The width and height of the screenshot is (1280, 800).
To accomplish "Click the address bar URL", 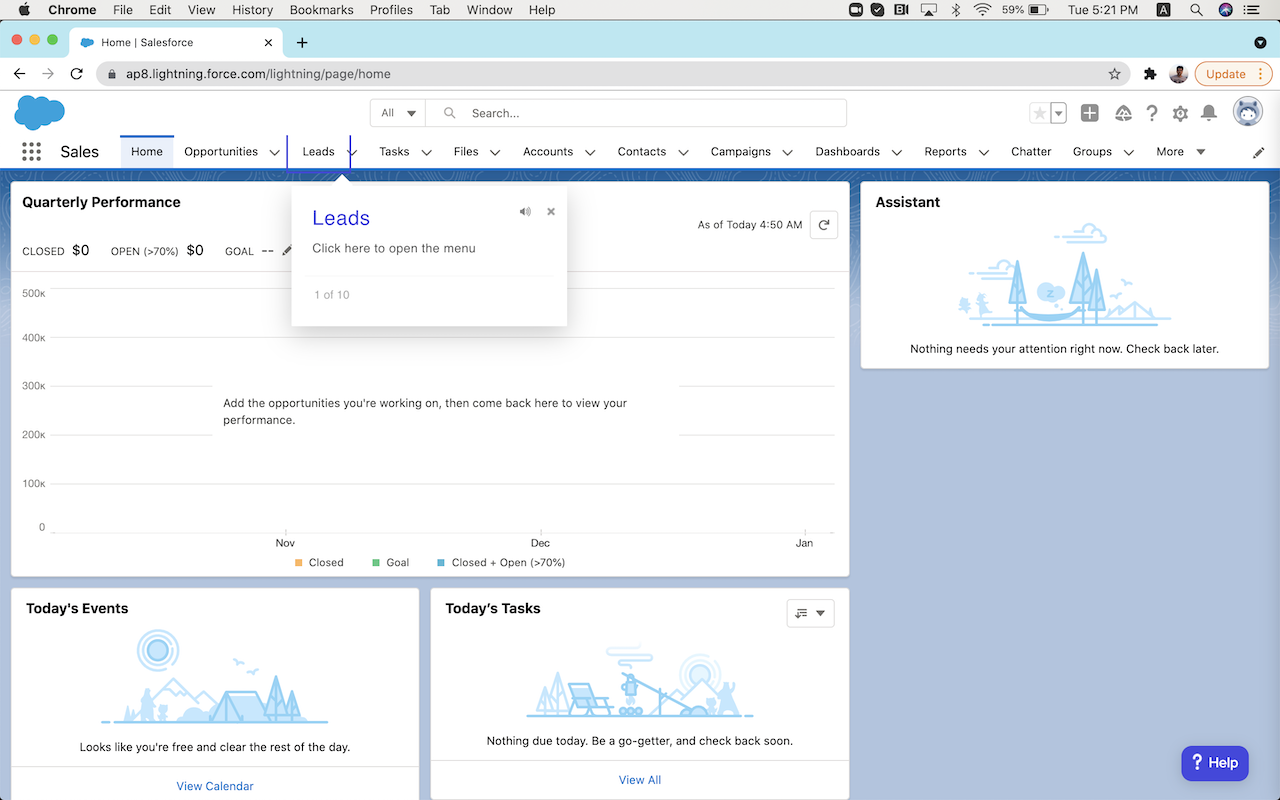I will [258, 74].
